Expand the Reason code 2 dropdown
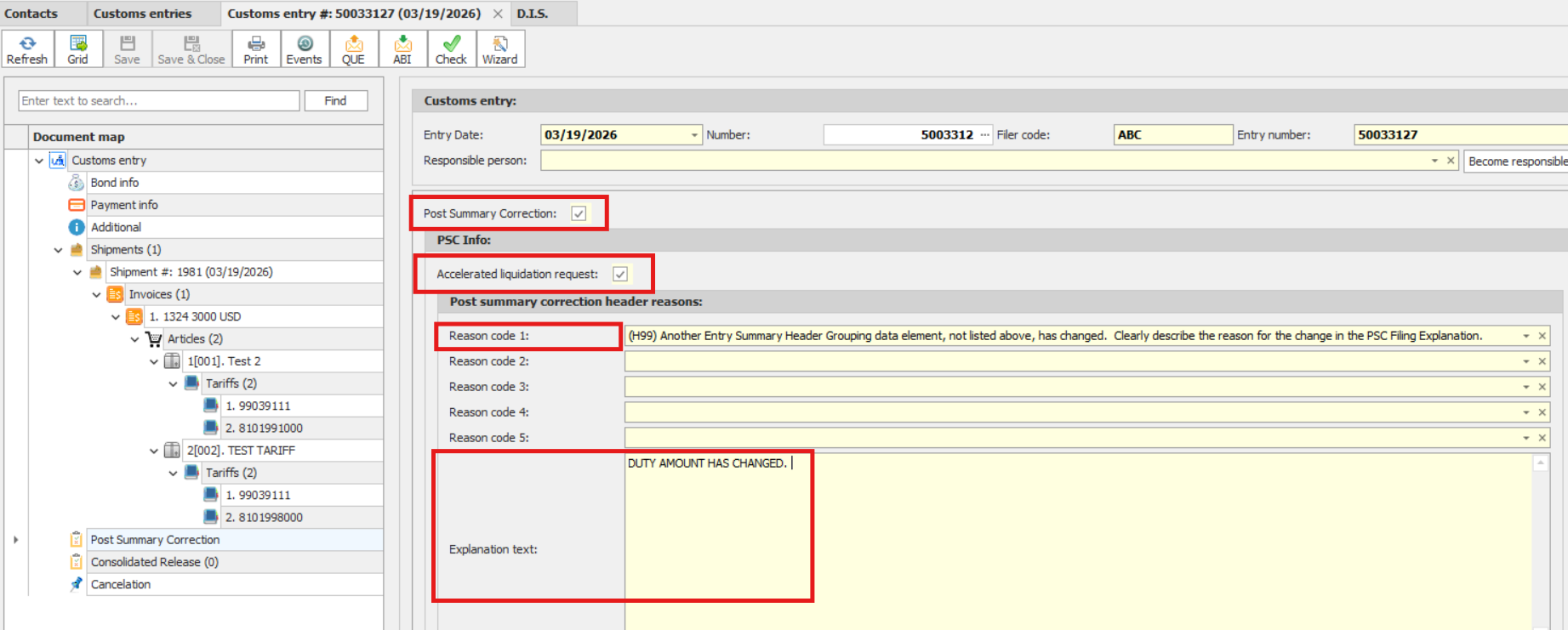The height and width of the screenshot is (630, 1568). tap(1525, 362)
